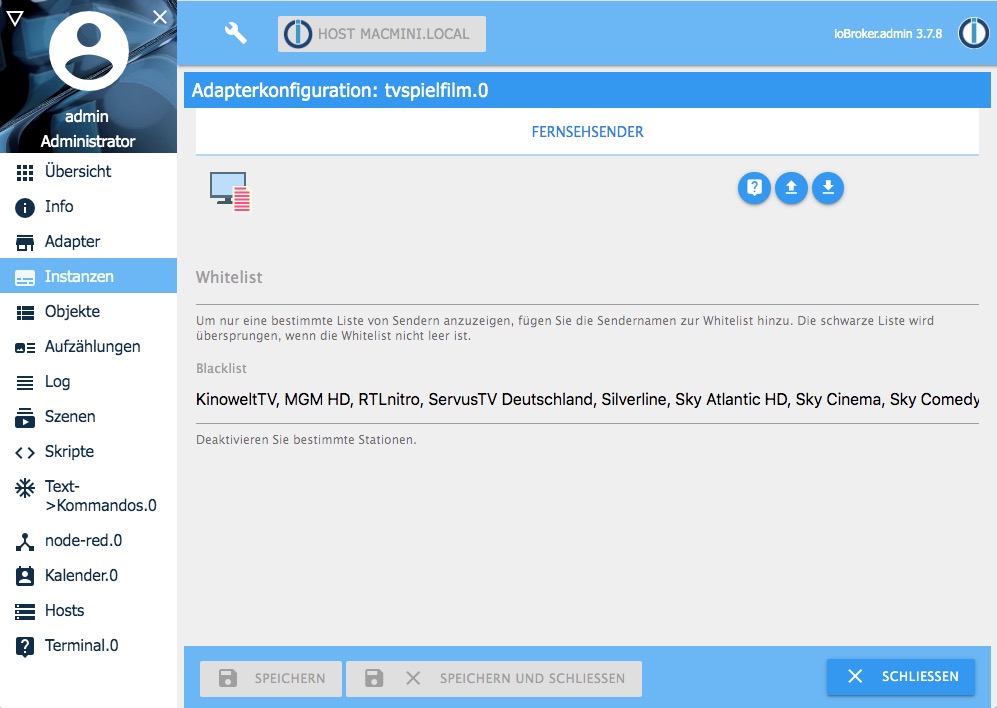Click the Instanzen icon in sidebar

25,277
